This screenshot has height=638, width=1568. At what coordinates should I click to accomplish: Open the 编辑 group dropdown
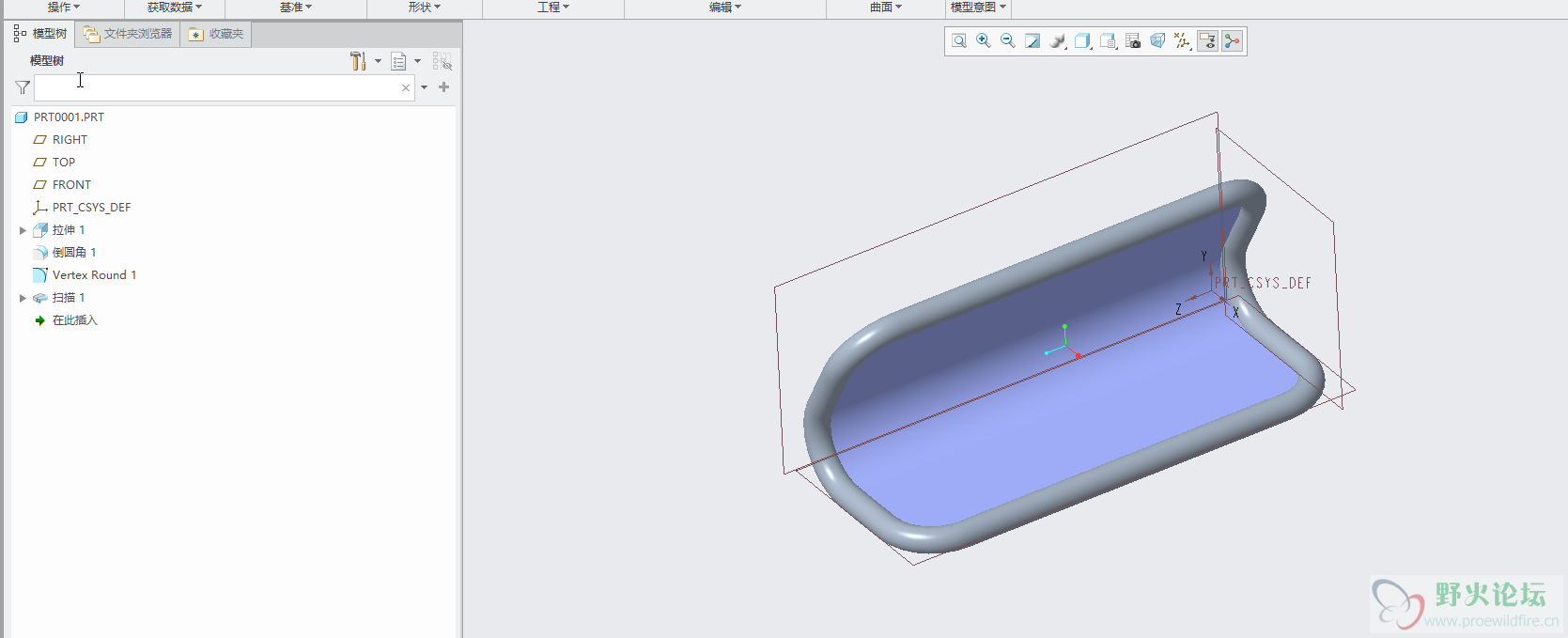pyautogui.click(x=725, y=8)
